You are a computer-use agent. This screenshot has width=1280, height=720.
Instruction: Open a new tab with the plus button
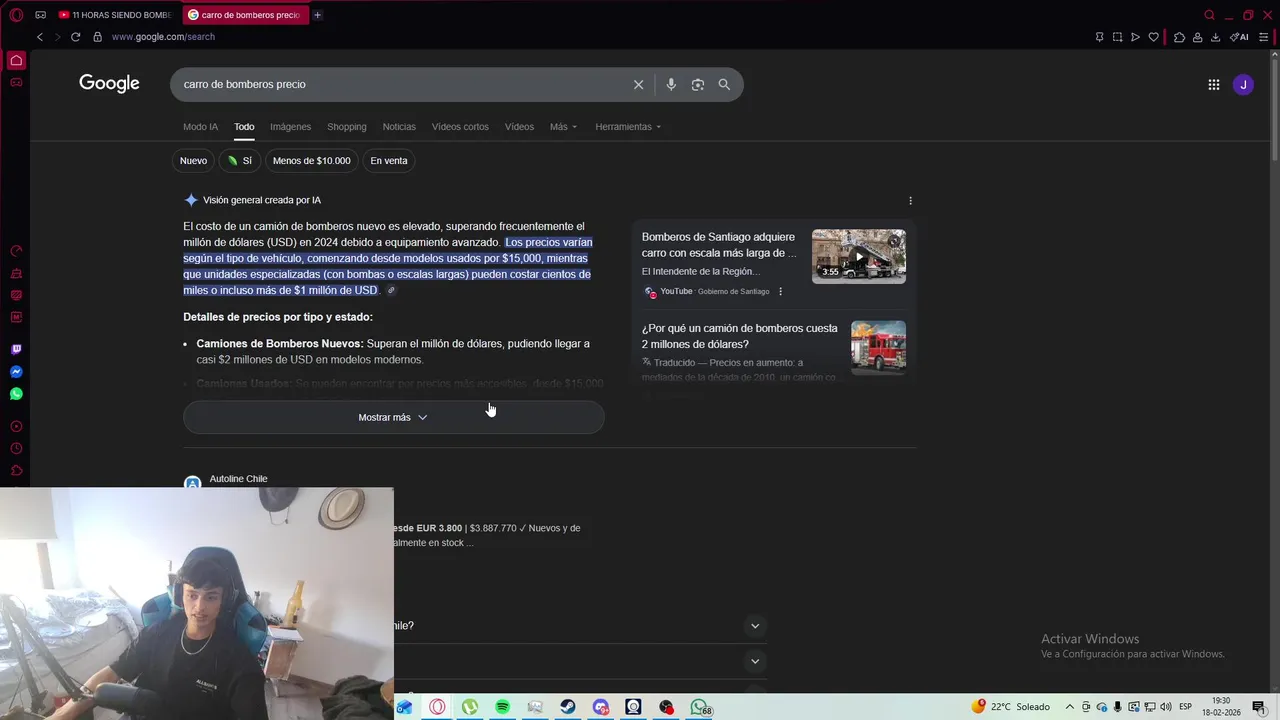click(318, 15)
